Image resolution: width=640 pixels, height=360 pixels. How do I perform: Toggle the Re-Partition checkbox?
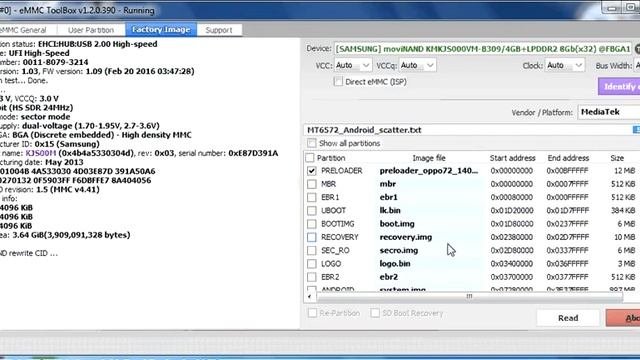312,313
